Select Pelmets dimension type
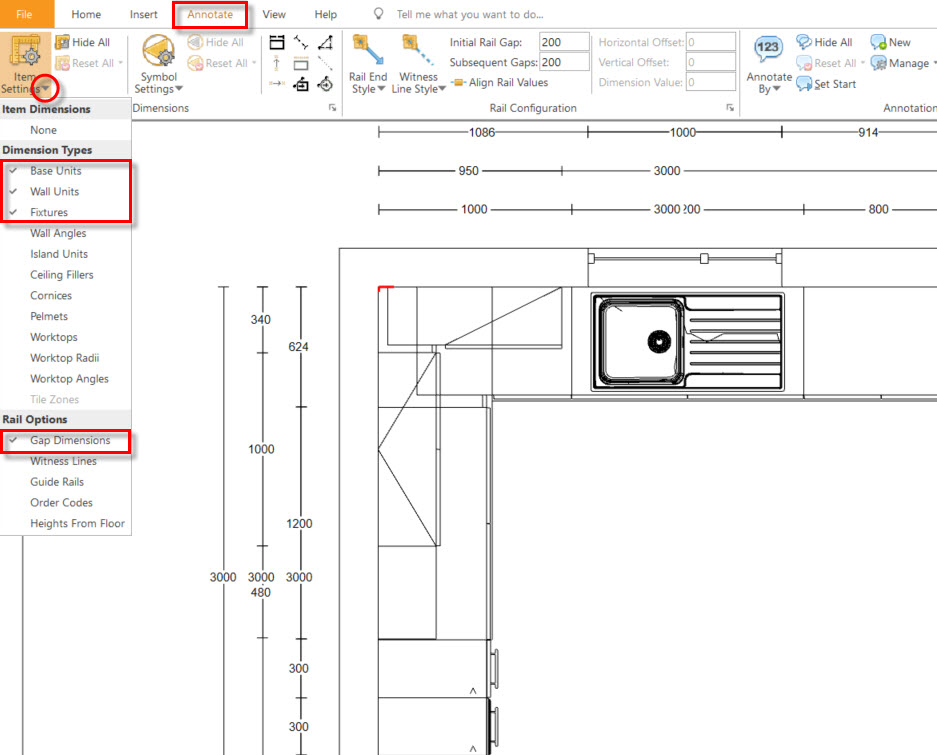Screen dimensions: 937x755 [66, 316]
